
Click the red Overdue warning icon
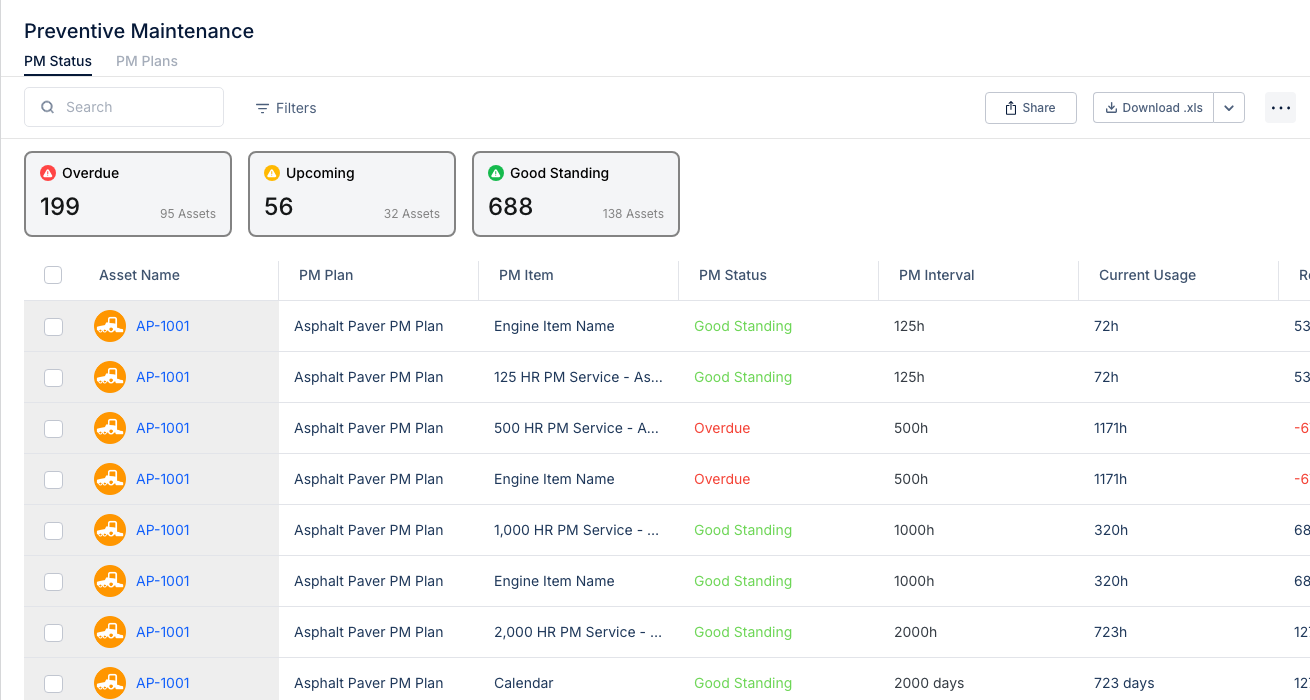pyautogui.click(x=47, y=173)
